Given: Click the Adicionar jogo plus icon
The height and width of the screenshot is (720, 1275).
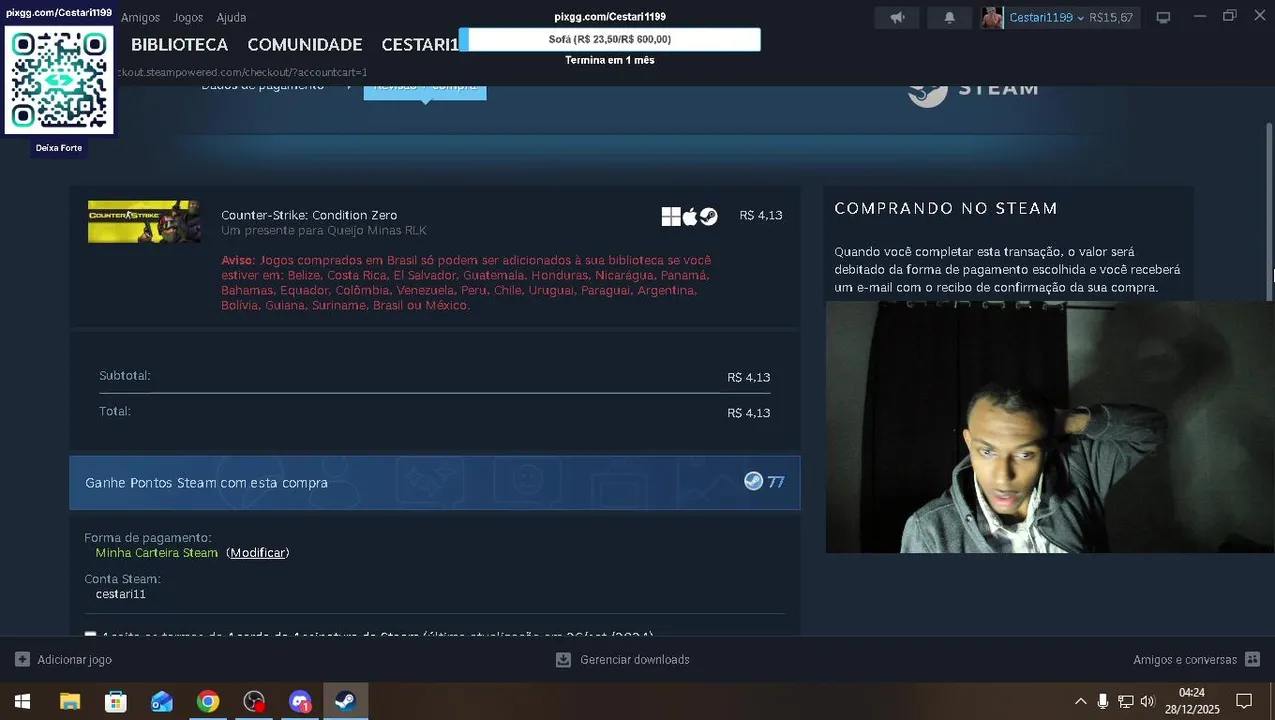Looking at the screenshot, I should (22, 660).
